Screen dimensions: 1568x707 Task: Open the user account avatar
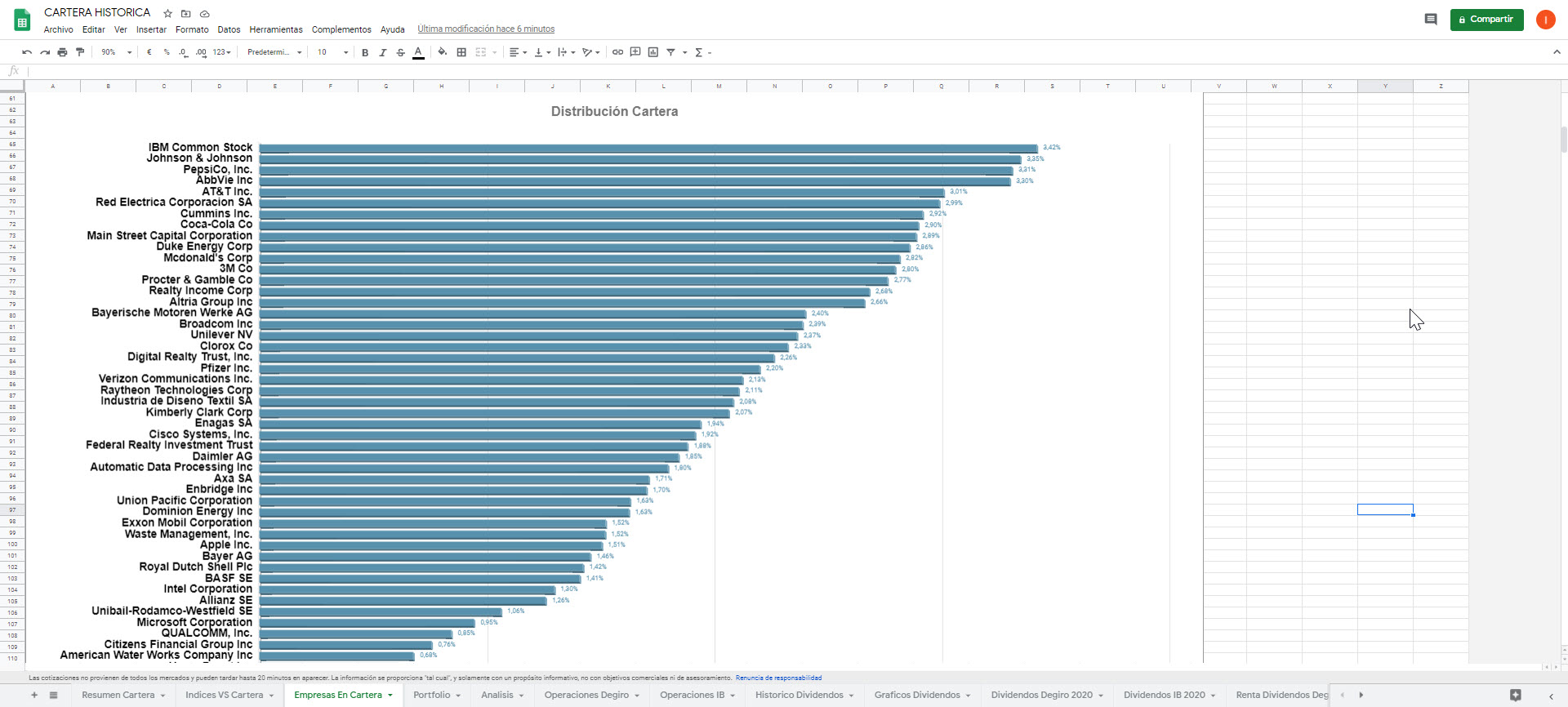(1546, 20)
